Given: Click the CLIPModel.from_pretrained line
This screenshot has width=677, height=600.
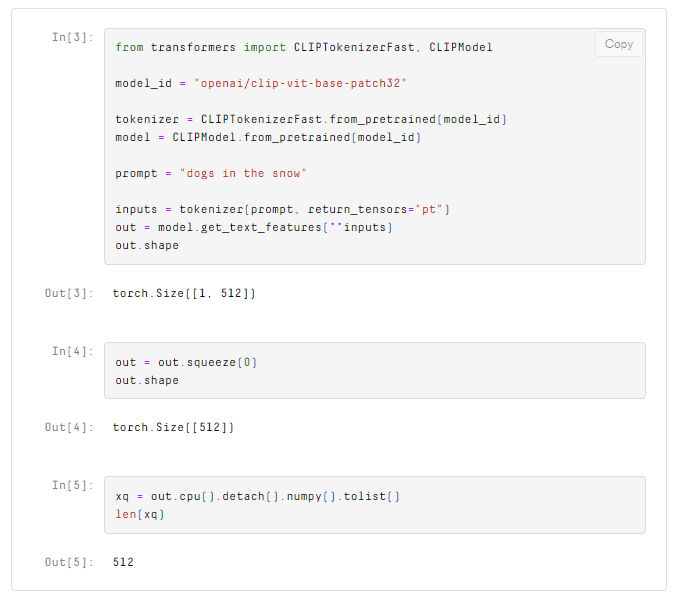Looking at the screenshot, I should [x=268, y=137].
